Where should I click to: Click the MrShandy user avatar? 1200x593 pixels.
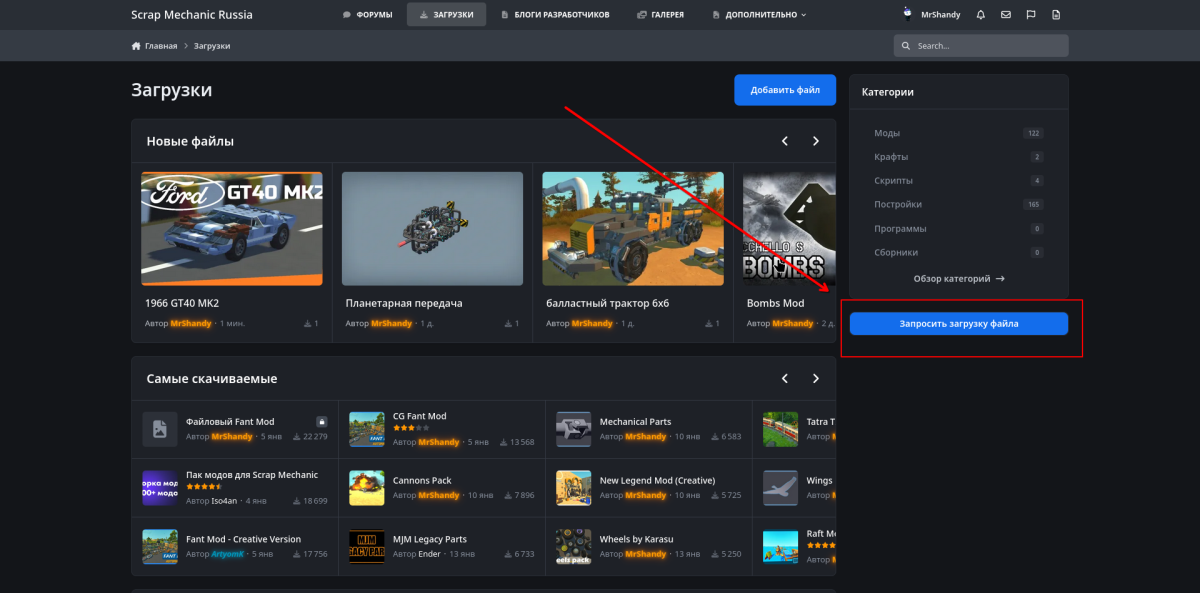click(907, 15)
